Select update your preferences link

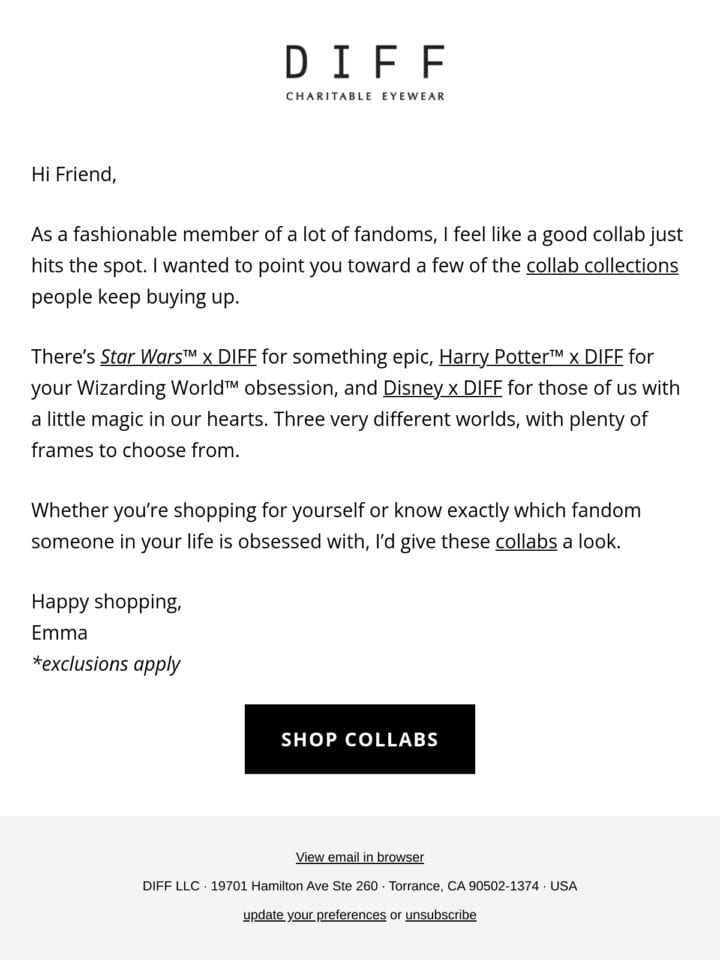(314, 915)
